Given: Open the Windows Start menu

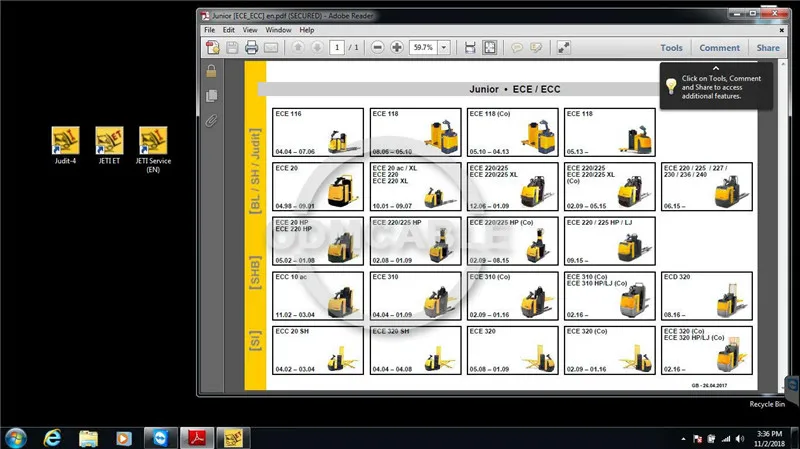Looking at the screenshot, I should [16, 438].
